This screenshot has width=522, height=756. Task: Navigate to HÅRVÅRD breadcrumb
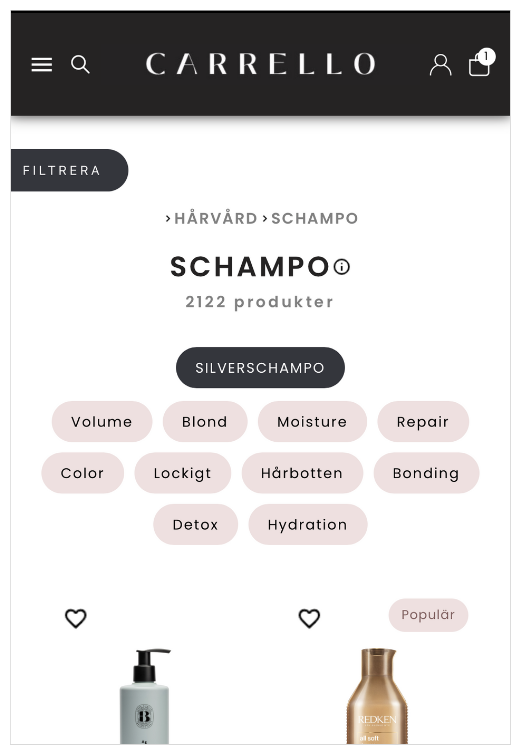[215, 218]
